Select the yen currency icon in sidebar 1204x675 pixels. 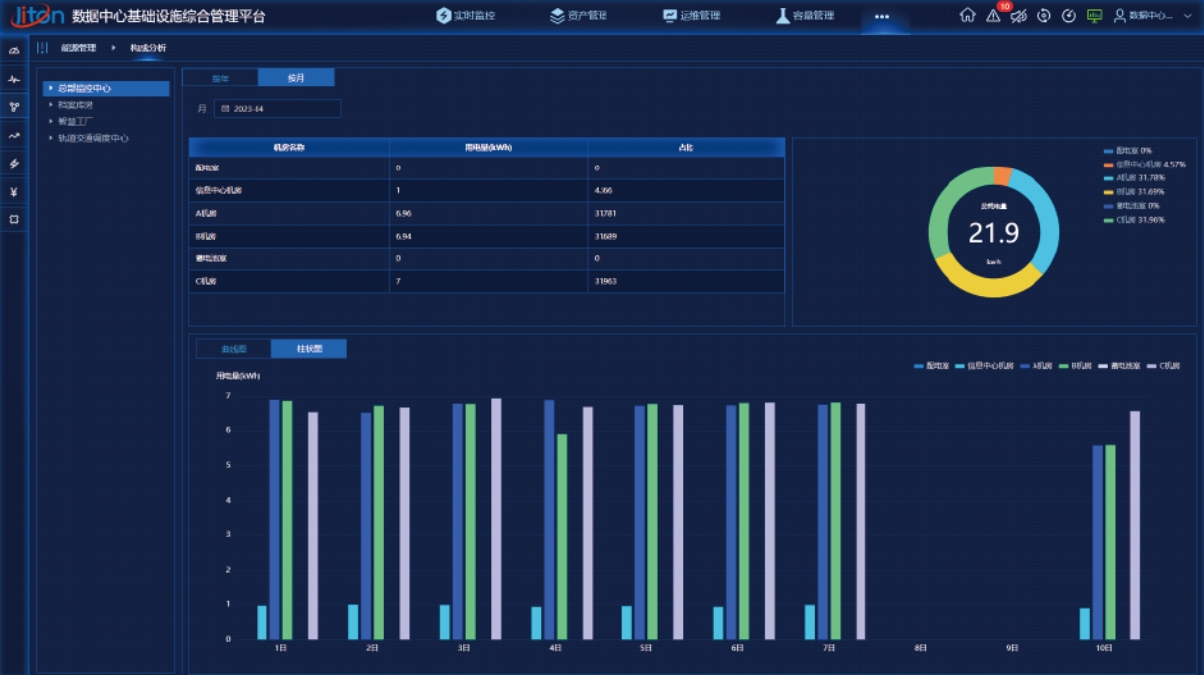pos(14,191)
